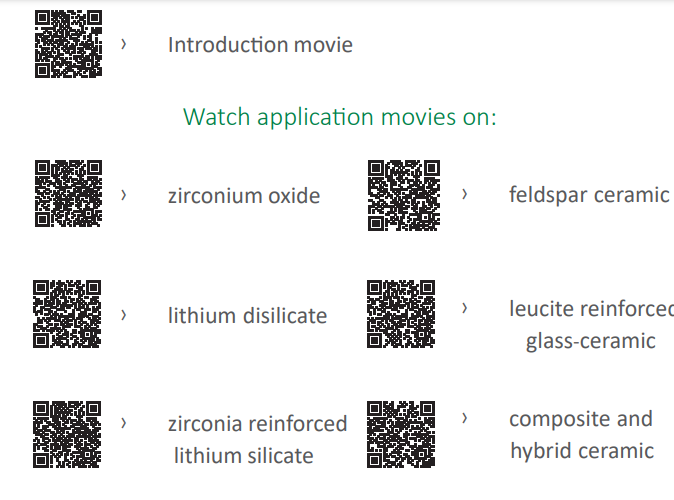The image size is (674, 500).
Task: Click the chevron before Introduction movie
Action: pos(123,44)
